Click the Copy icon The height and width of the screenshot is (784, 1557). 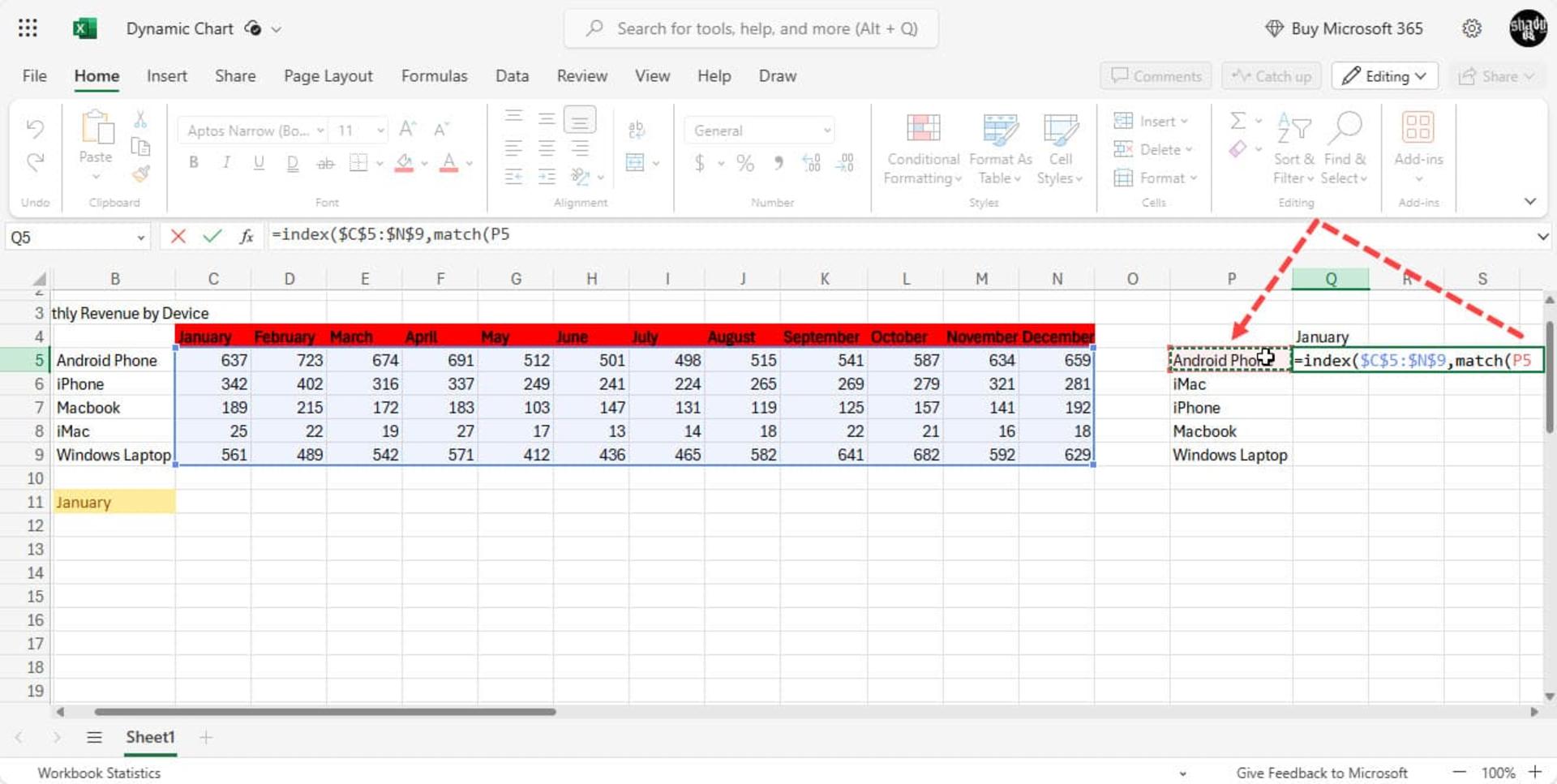pos(140,147)
